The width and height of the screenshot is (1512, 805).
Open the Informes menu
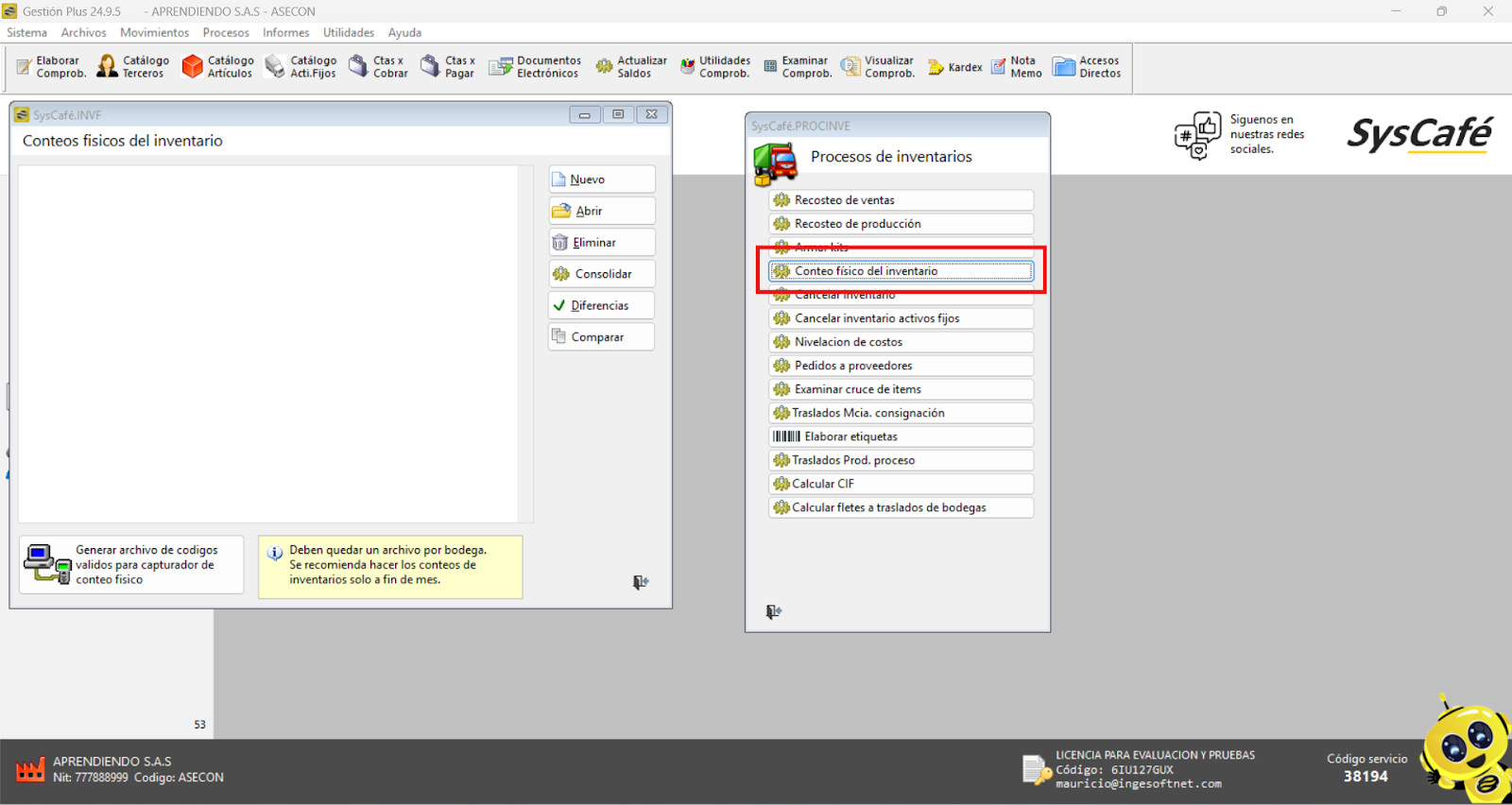(x=285, y=32)
